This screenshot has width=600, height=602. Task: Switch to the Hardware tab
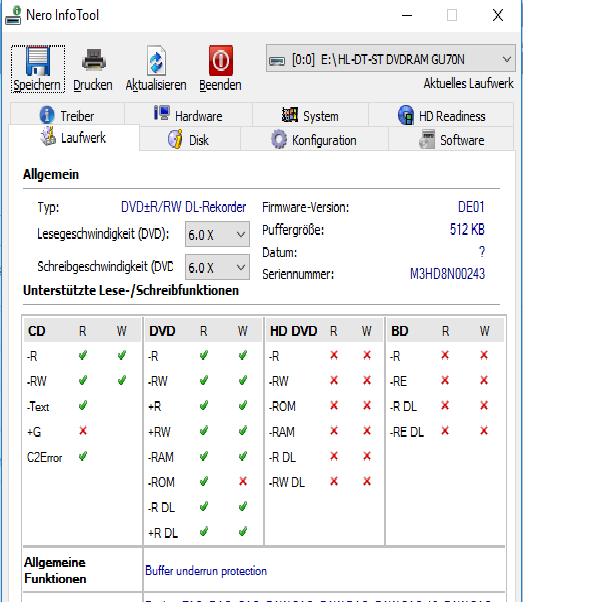click(x=188, y=114)
